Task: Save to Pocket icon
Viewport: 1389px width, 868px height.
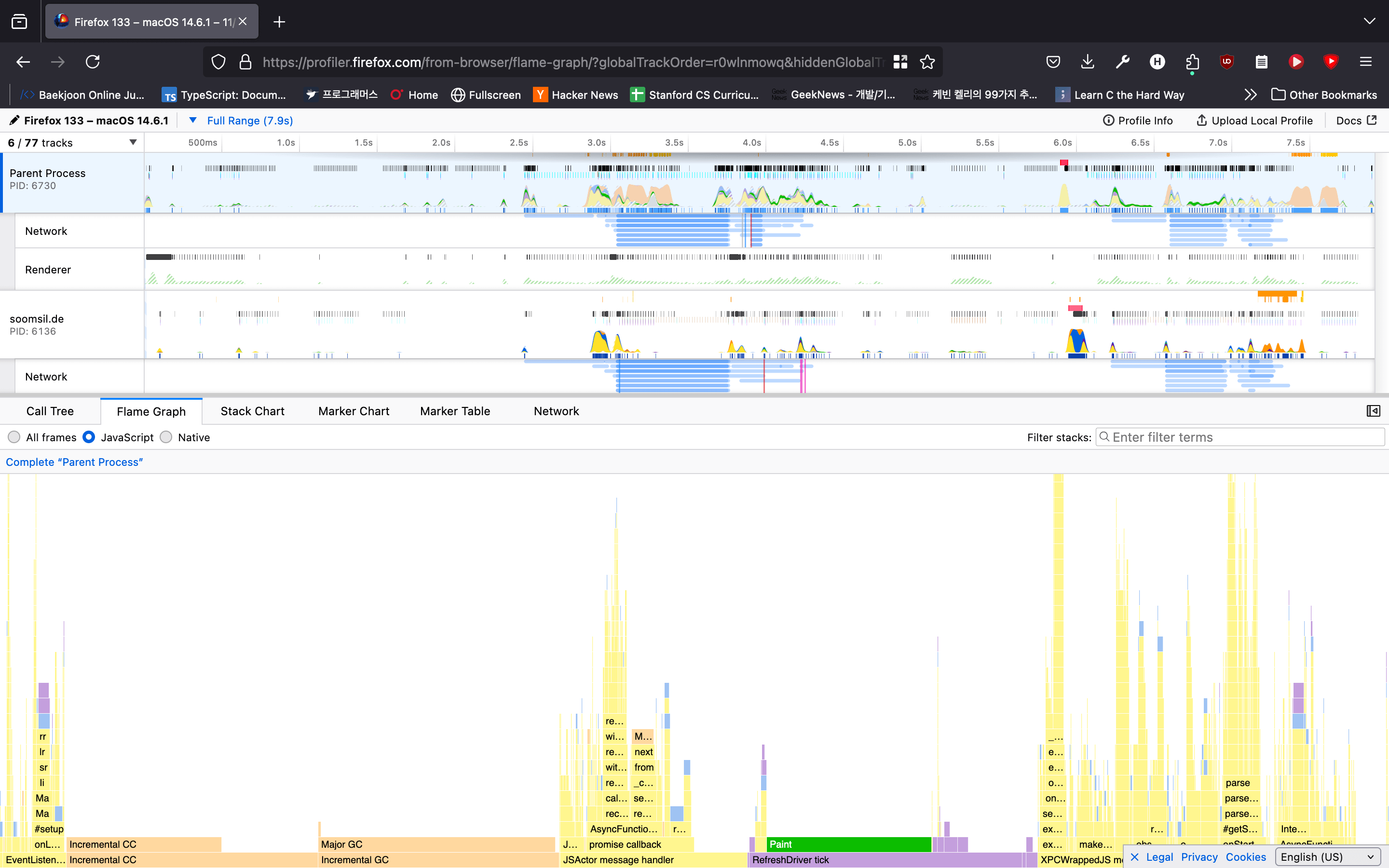Action: [x=1053, y=61]
